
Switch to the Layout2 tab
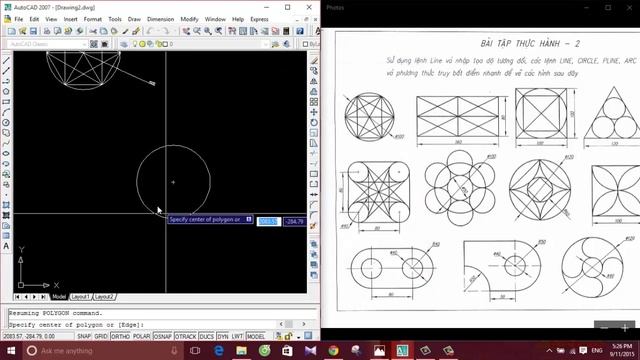[x=104, y=297]
